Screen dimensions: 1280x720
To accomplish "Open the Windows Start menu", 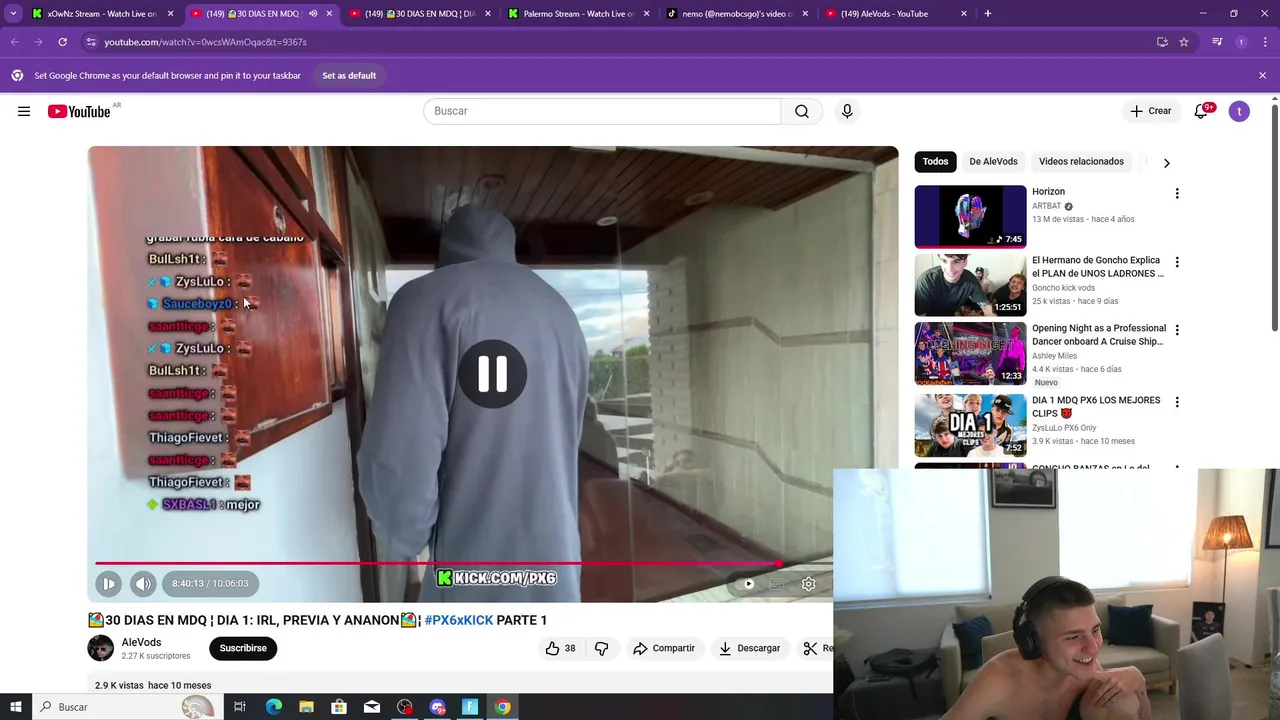I will coord(16,707).
